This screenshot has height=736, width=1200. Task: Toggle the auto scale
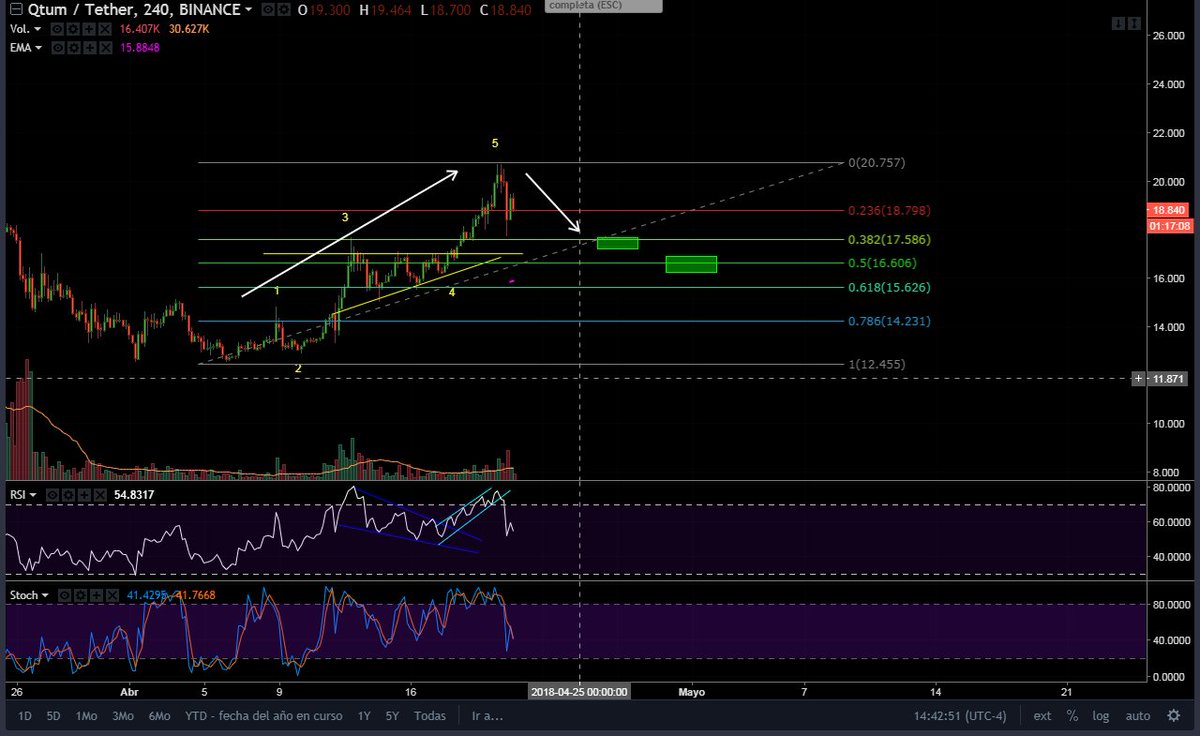(1138, 716)
